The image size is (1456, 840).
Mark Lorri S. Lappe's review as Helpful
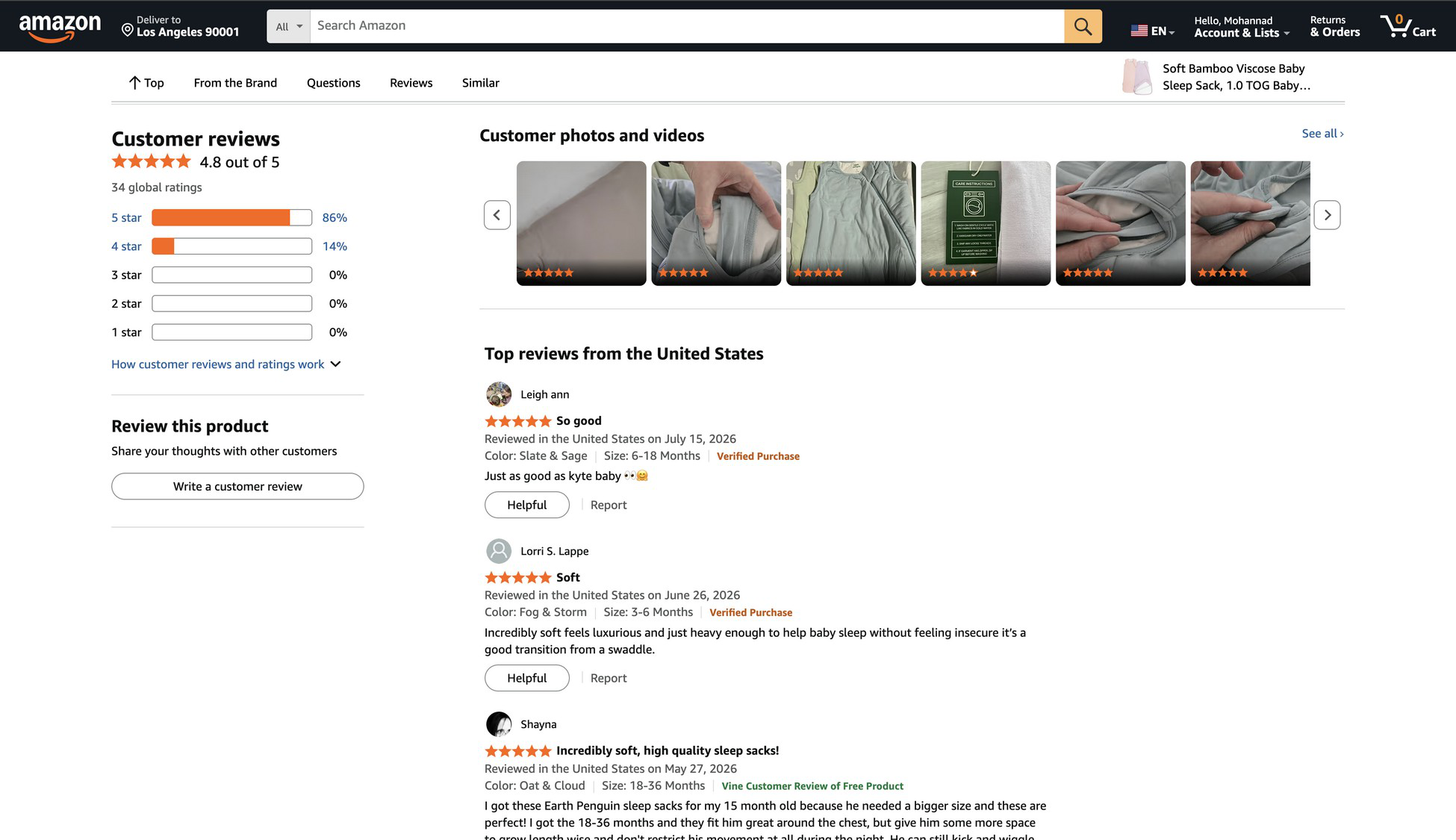526,678
